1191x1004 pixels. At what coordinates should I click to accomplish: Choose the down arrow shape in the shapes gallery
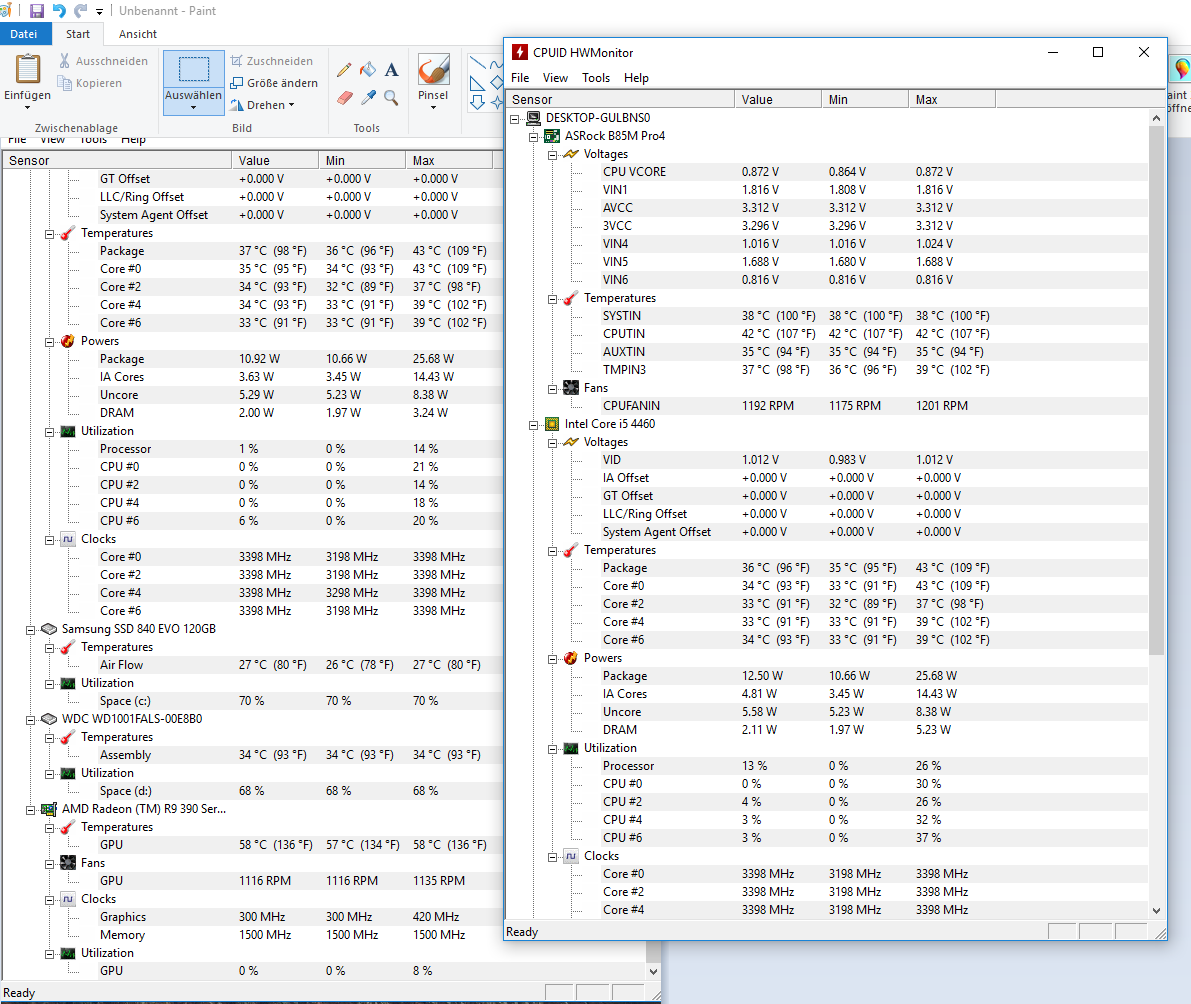tap(478, 102)
